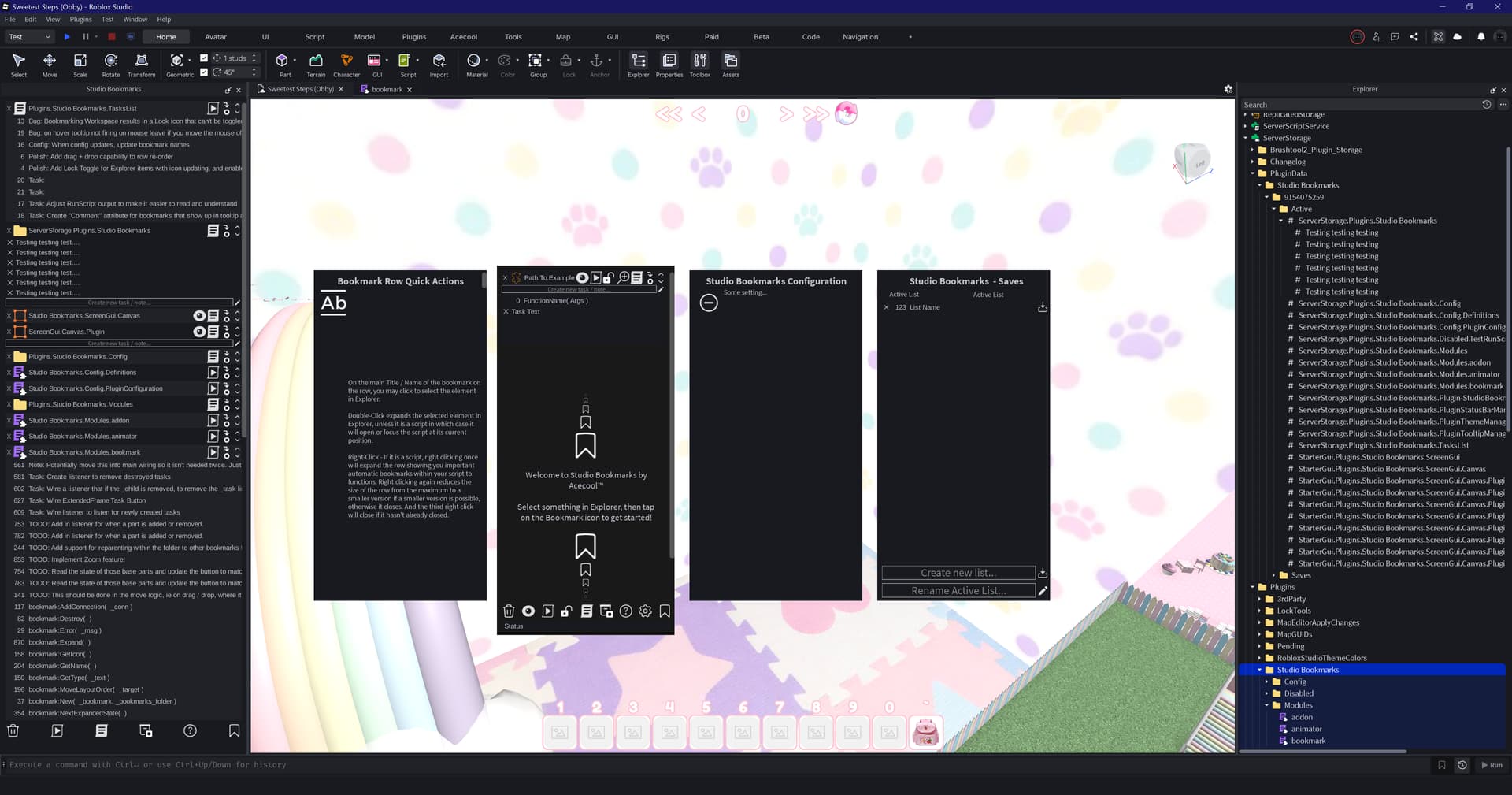Activate the Scale tool

(80, 65)
